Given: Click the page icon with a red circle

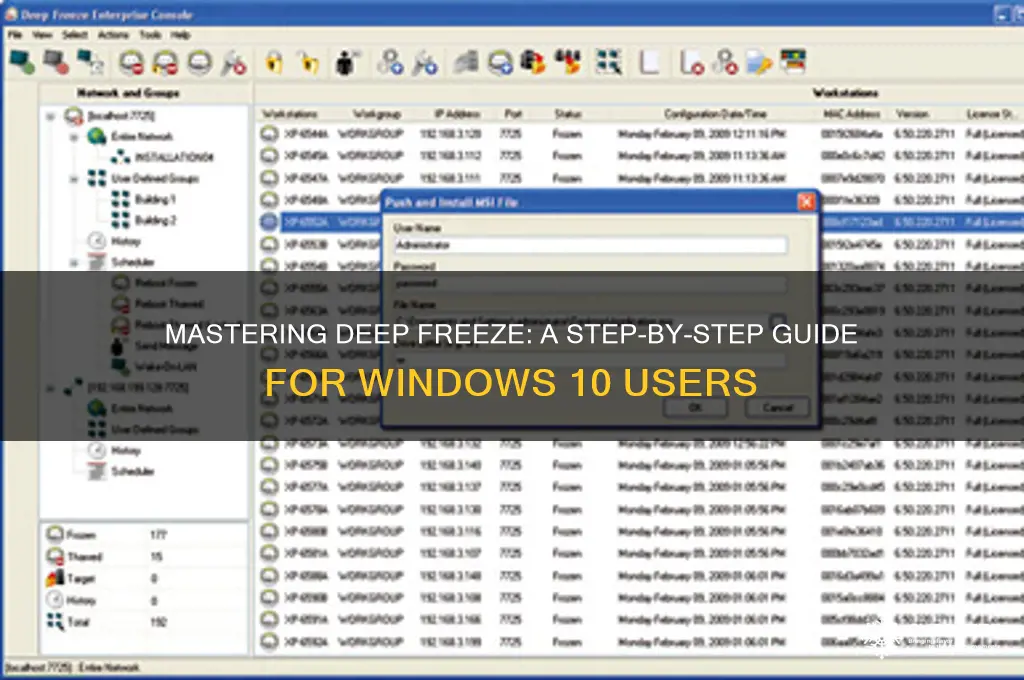Looking at the screenshot, I should [691, 63].
